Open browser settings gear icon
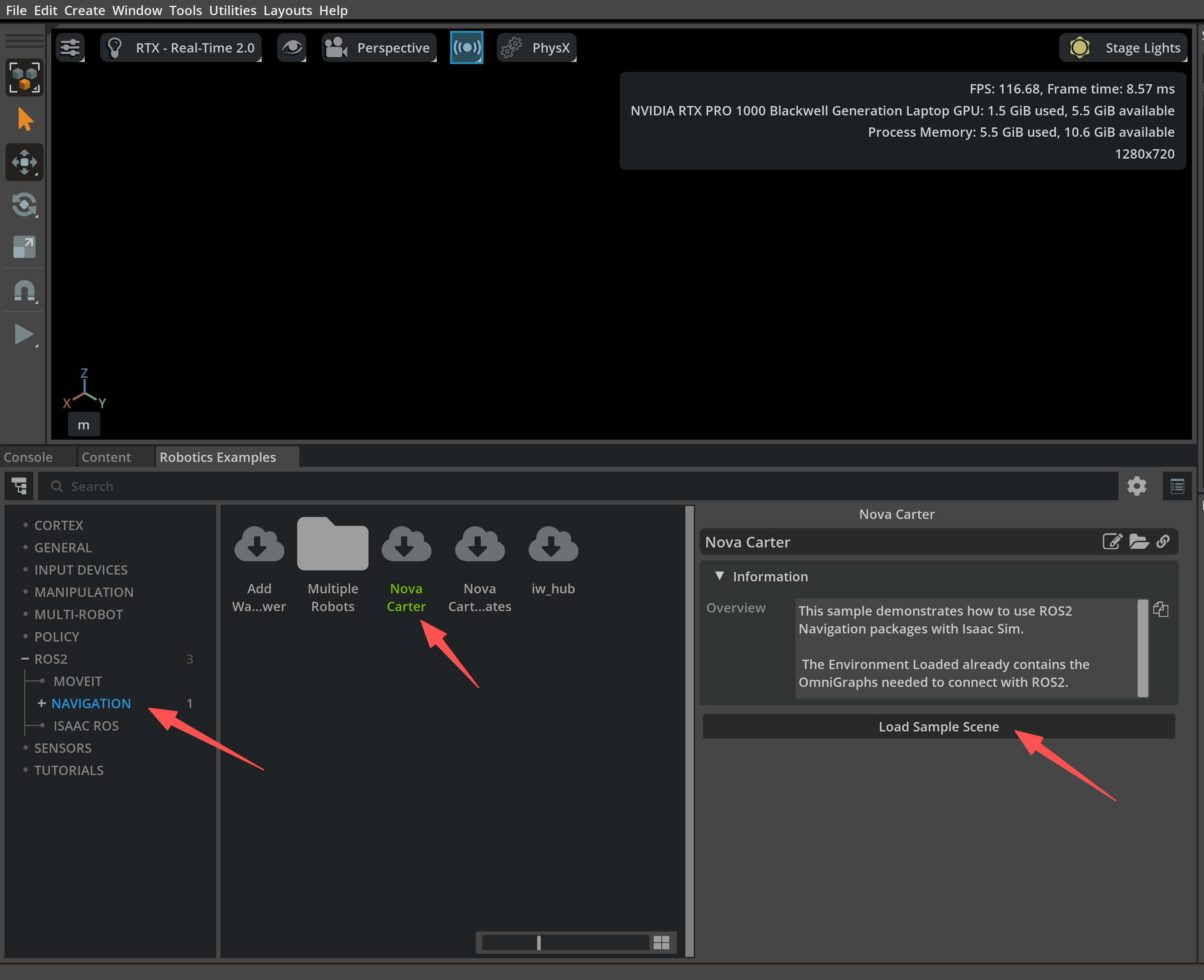The height and width of the screenshot is (980, 1204). click(1137, 486)
